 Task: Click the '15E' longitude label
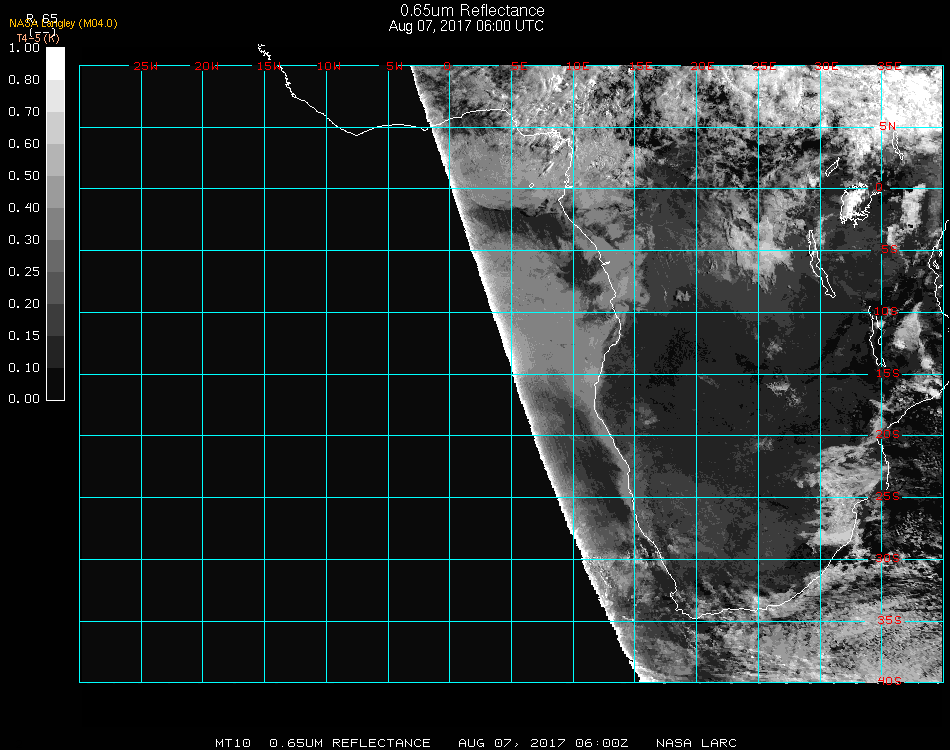click(640, 66)
